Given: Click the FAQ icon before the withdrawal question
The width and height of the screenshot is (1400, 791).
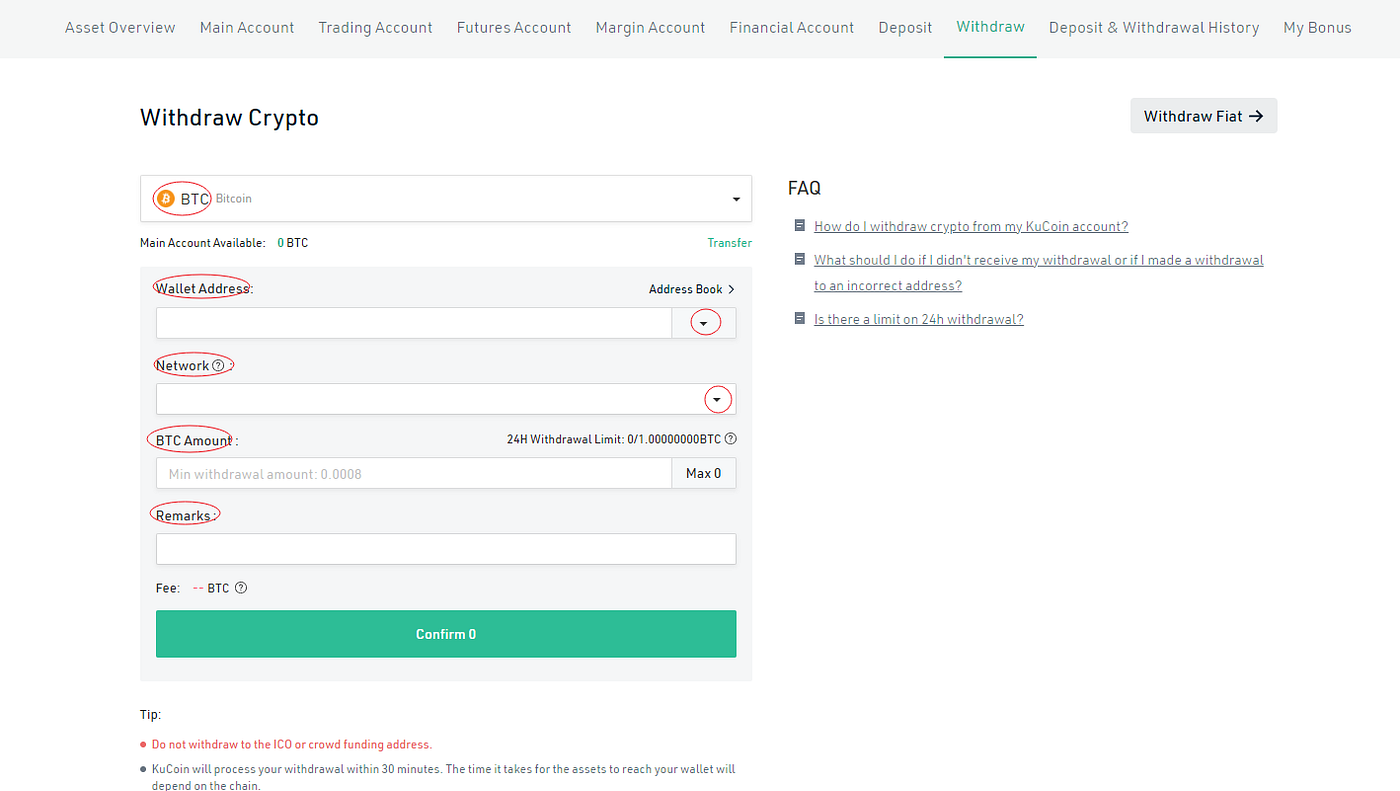Looking at the screenshot, I should pyautogui.click(x=799, y=225).
